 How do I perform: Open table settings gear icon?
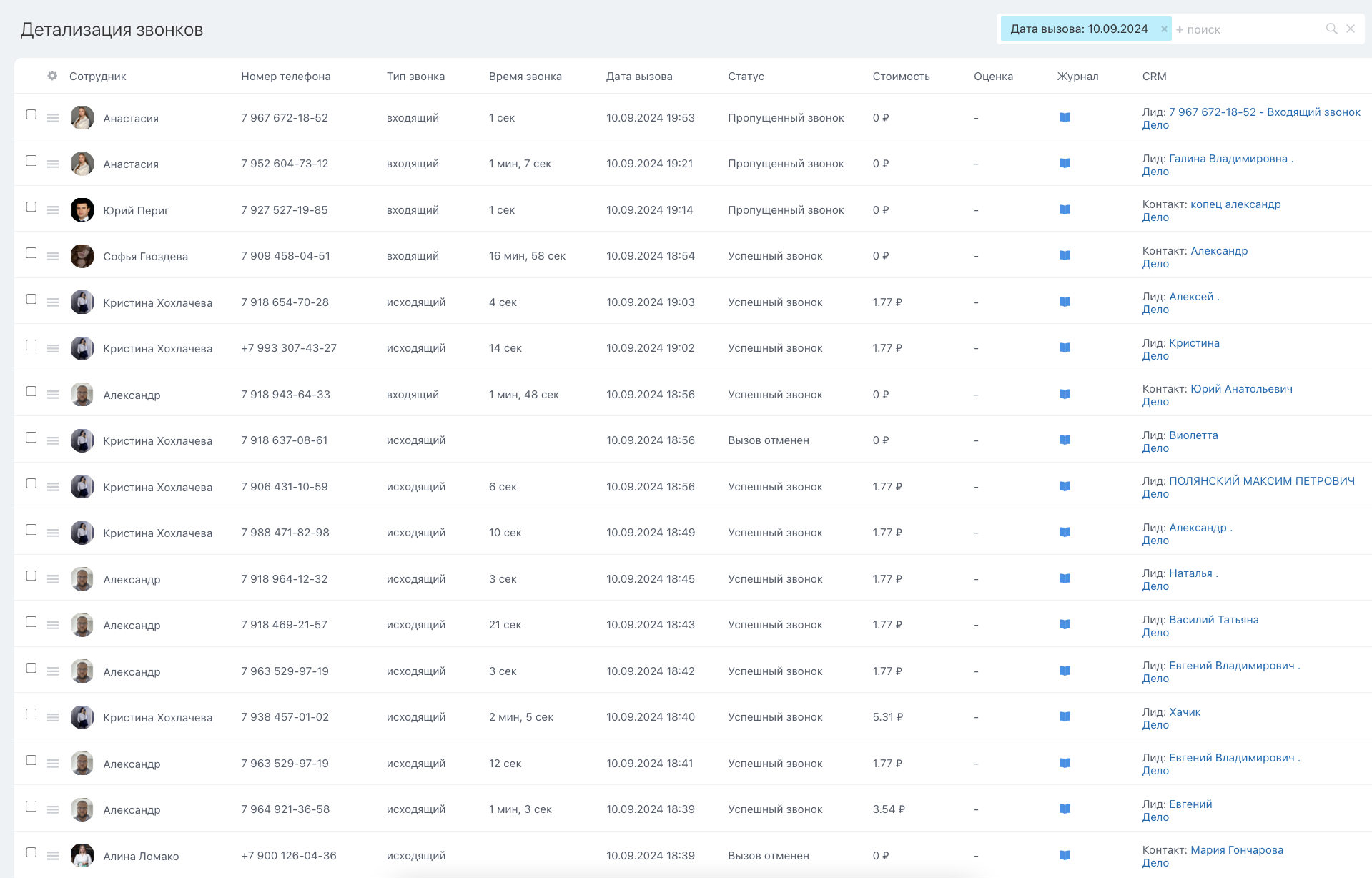point(52,76)
